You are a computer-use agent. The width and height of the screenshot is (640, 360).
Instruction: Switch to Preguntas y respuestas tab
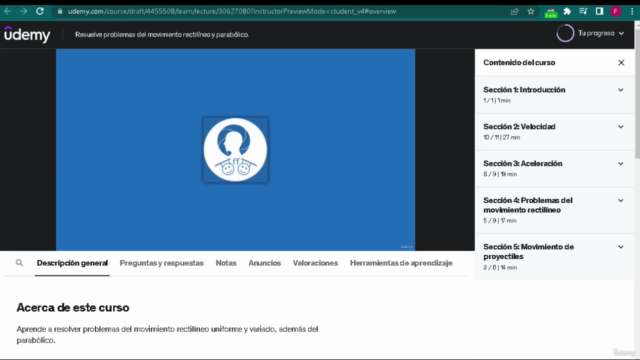(162, 263)
